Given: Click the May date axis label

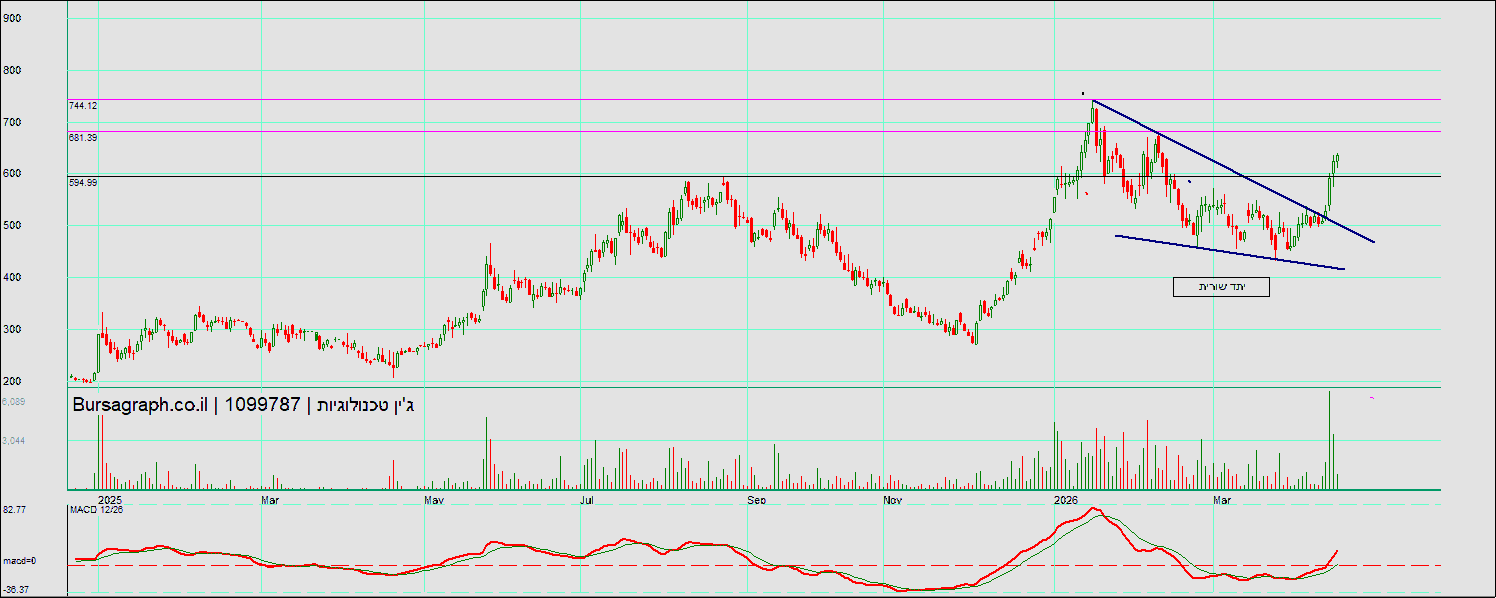Looking at the screenshot, I should tap(434, 498).
